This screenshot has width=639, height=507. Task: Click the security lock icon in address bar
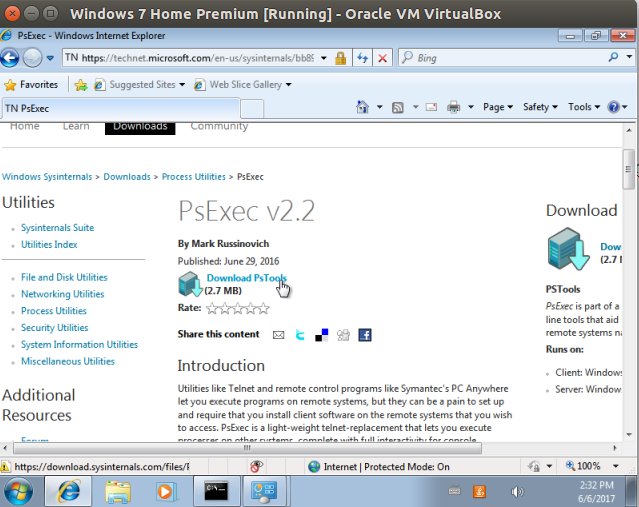coord(341,58)
